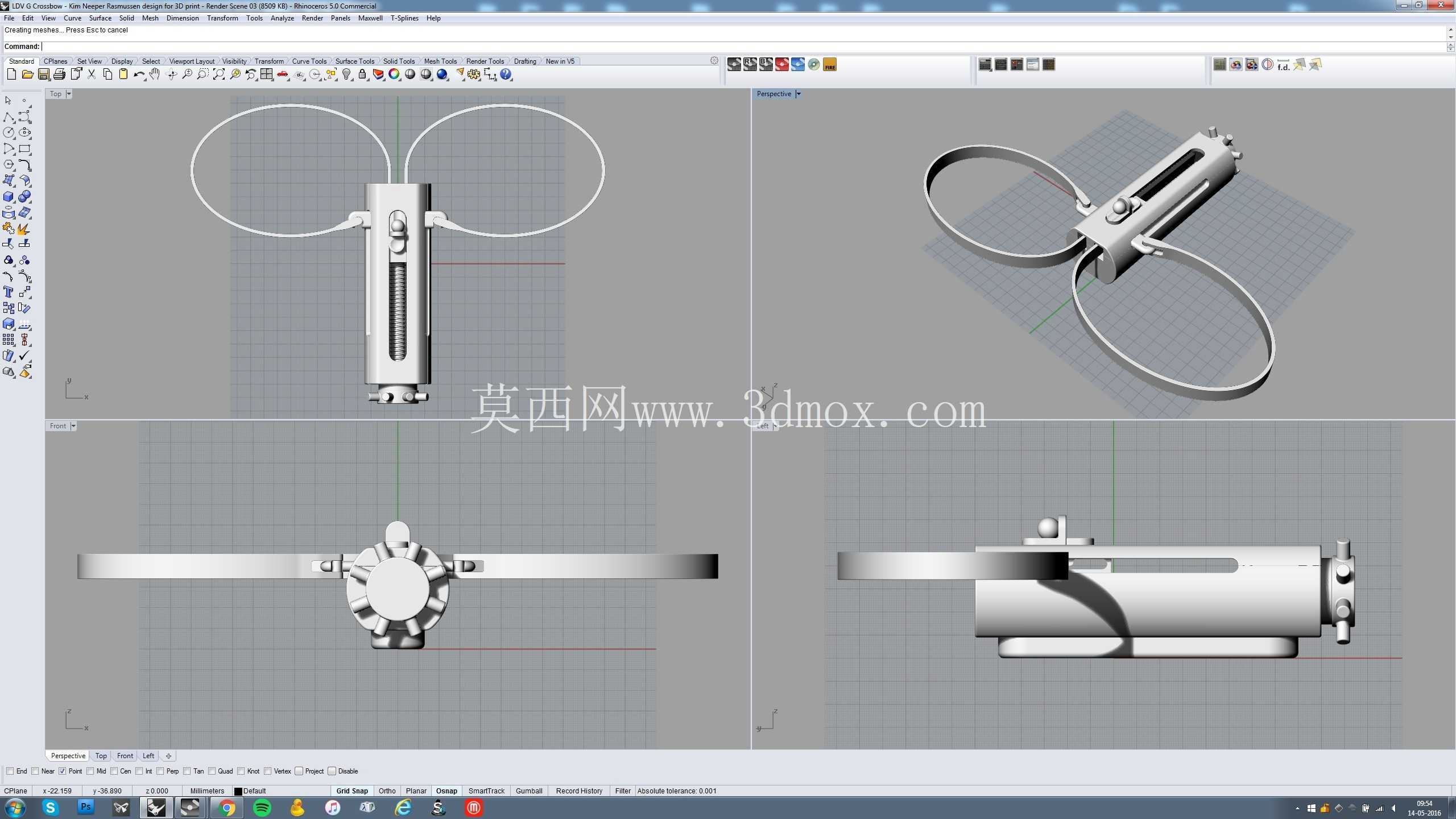
Task: Click the Planar button in the status bar
Action: click(416, 791)
